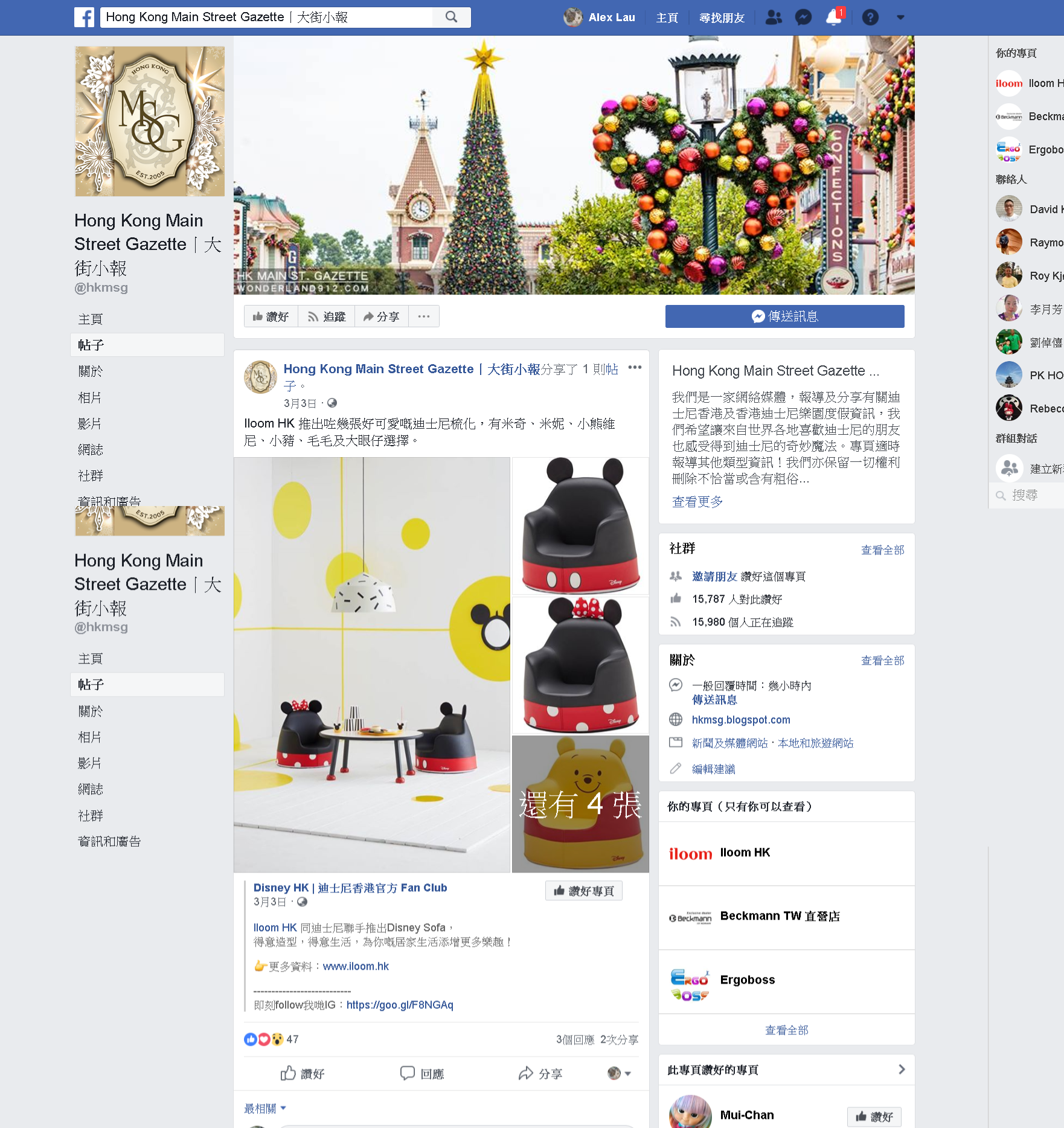This screenshot has height=1128, width=1064.
Task: Click the magnifier search button
Action: tap(452, 18)
